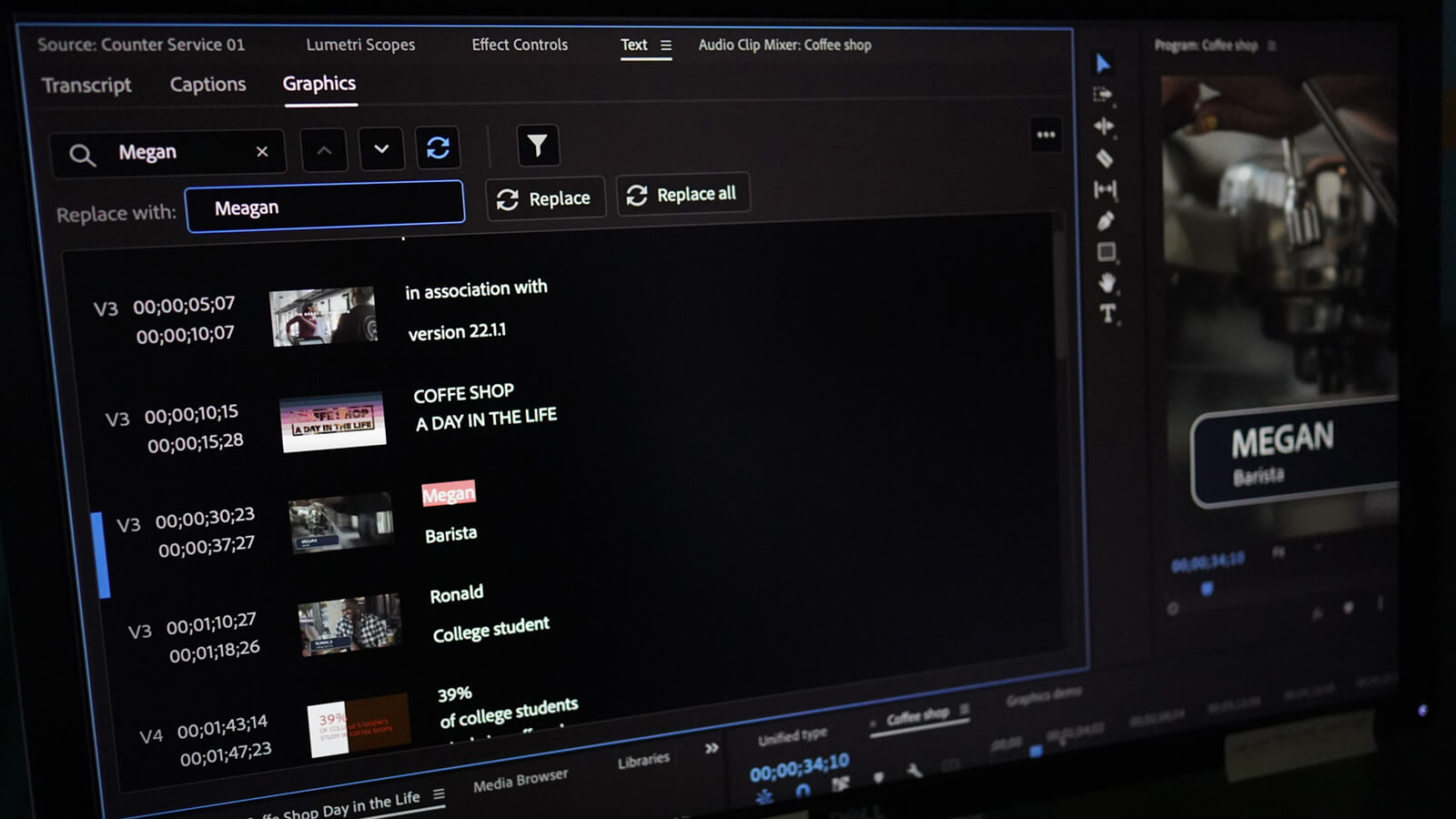Select the Hand tool
Viewport: 1456px width, 819px height.
1107,283
